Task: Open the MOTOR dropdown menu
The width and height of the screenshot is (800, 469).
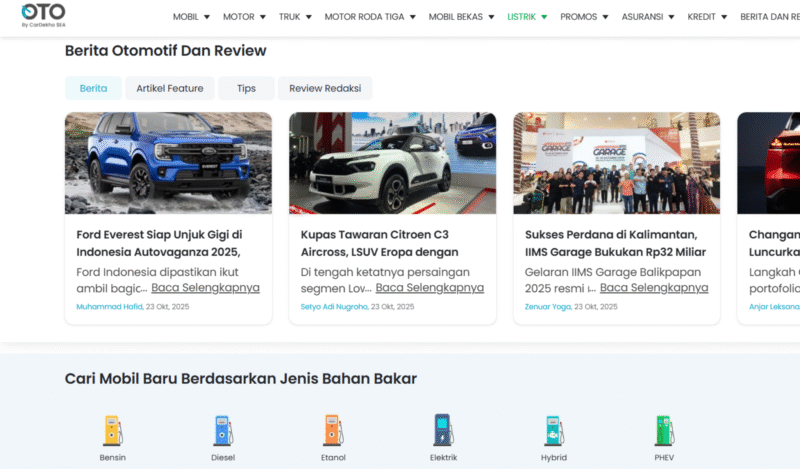Action: (x=244, y=17)
